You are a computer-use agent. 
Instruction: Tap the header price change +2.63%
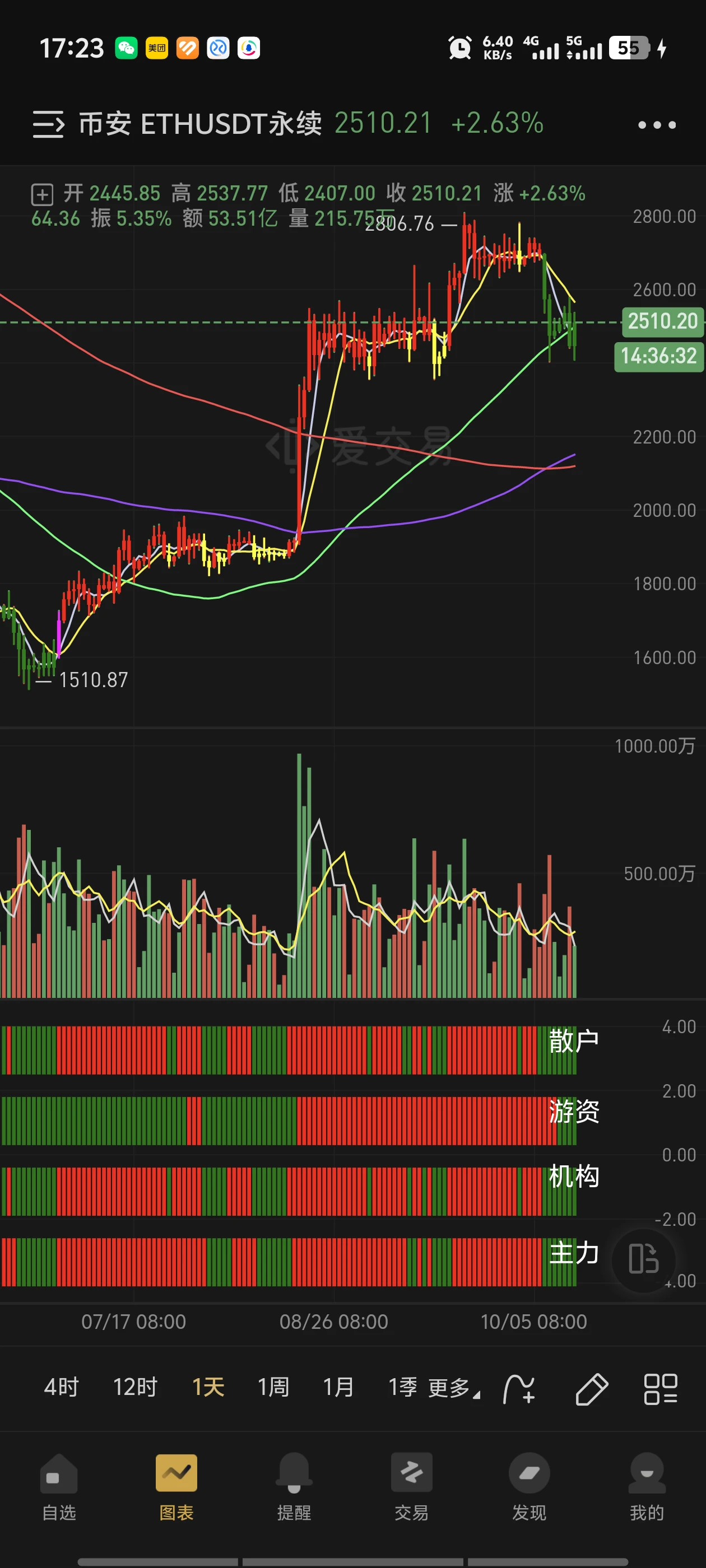coord(497,123)
